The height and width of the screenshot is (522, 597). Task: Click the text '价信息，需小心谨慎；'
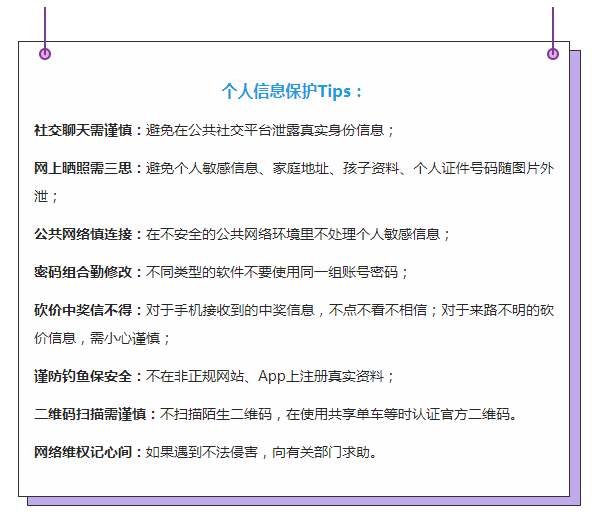point(103,338)
